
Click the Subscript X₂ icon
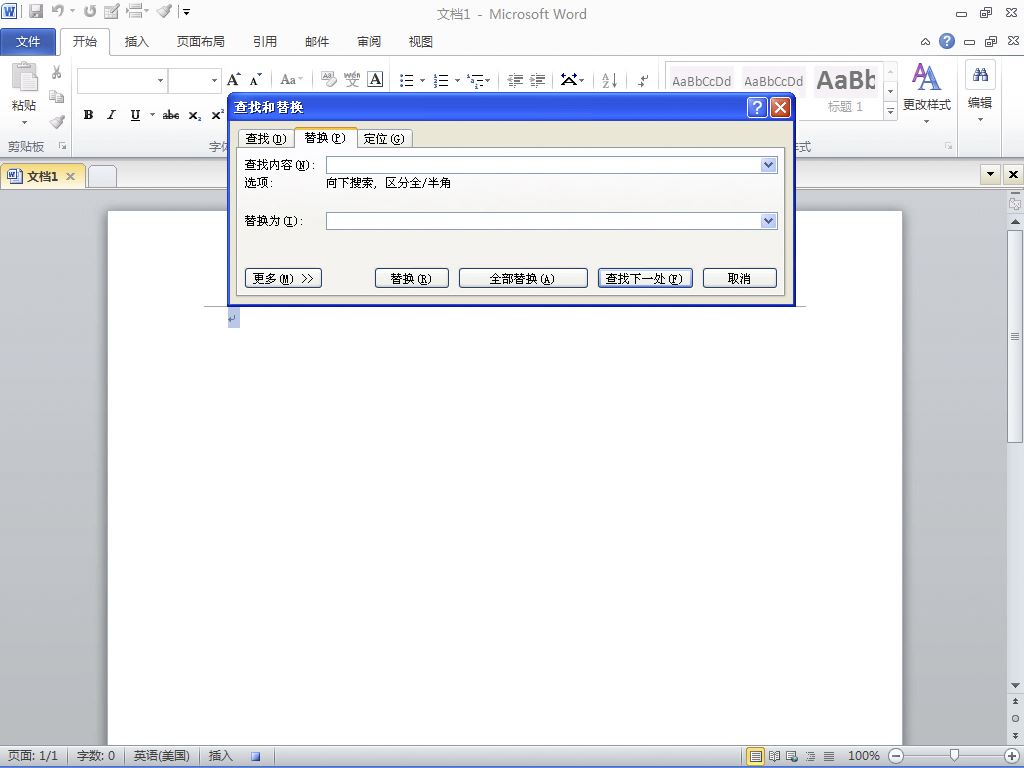(x=195, y=116)
